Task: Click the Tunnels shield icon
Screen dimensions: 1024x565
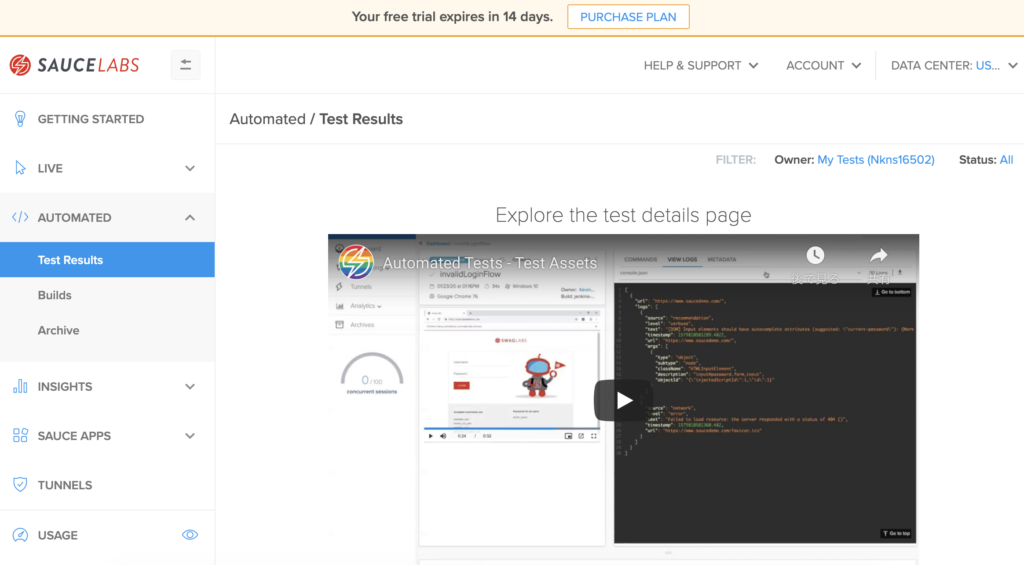Action: pos(20,485)
